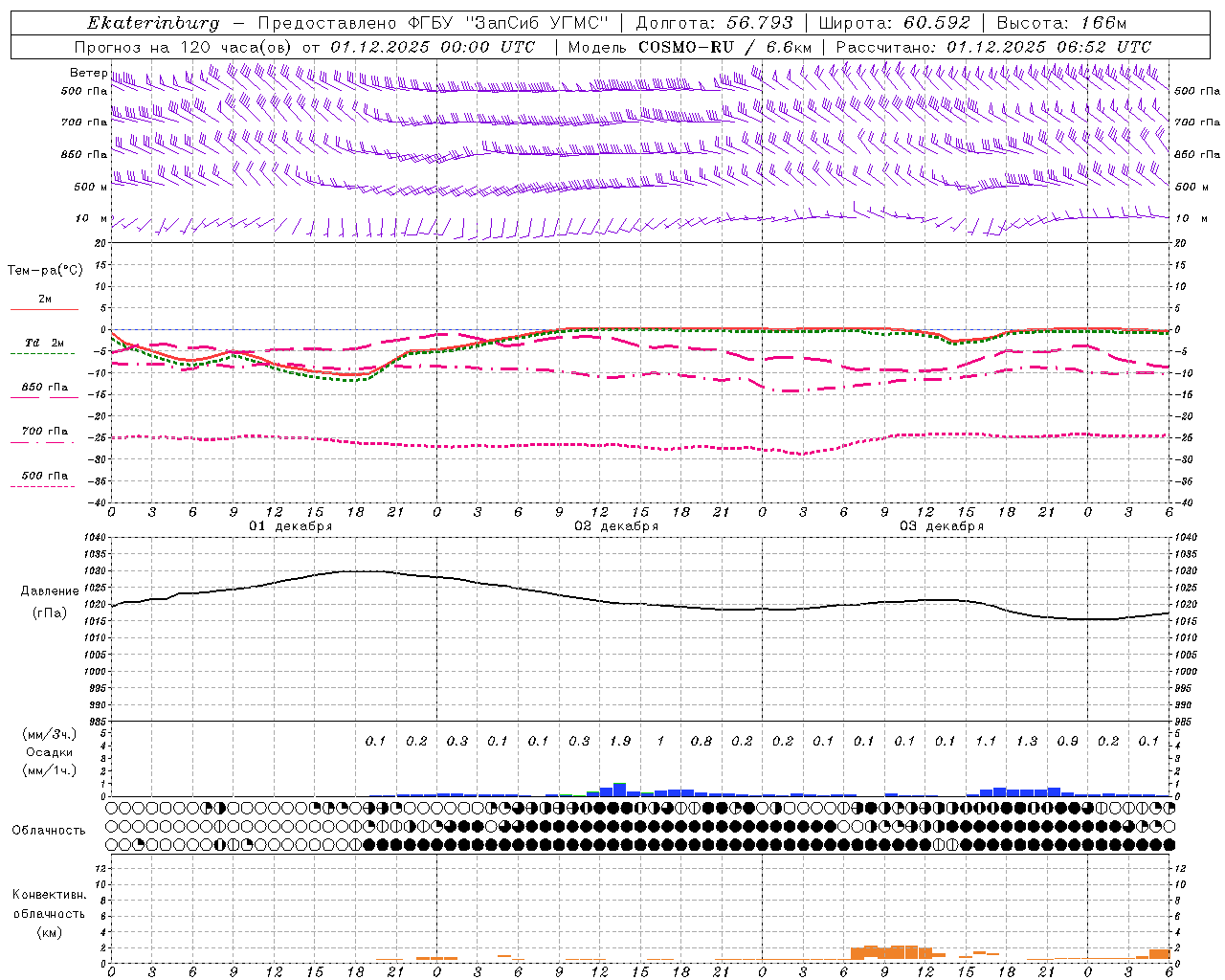Select the 'Модель COSMO-RU / 6.6км' label
This screenshot has height=980, width=1225.
[690, 47]
